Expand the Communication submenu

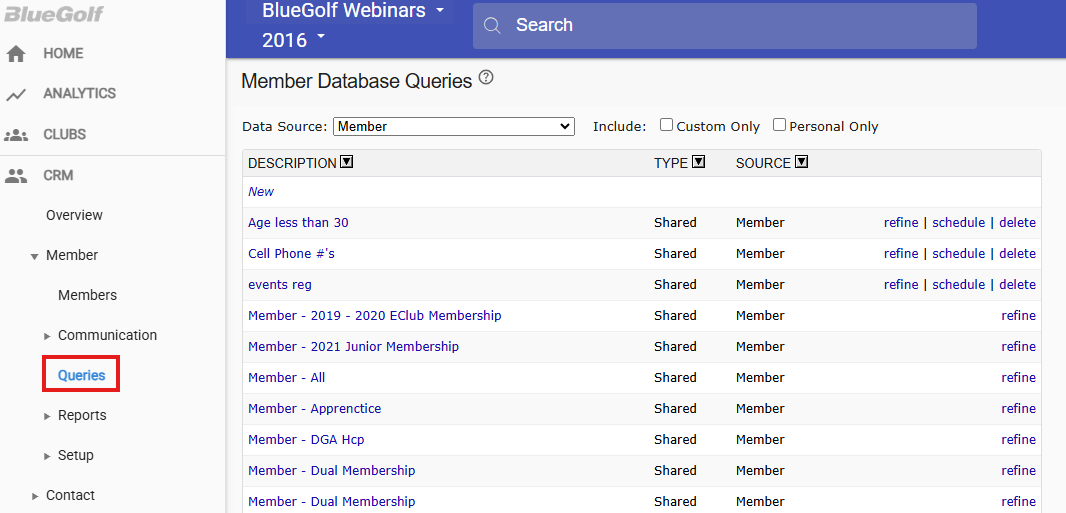click(47, 336)
